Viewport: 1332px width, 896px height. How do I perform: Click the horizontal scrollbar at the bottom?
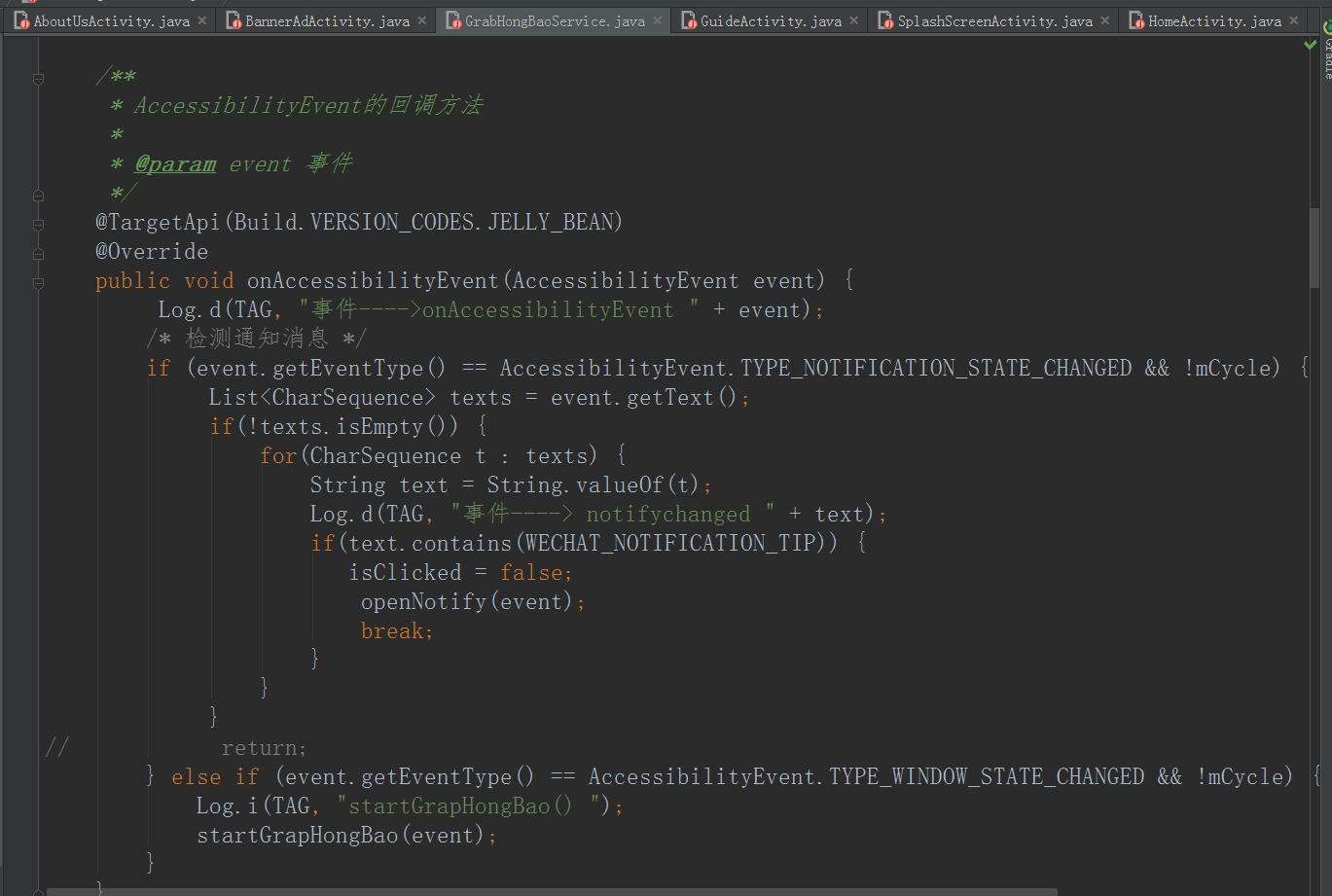(x=552, y=891)
